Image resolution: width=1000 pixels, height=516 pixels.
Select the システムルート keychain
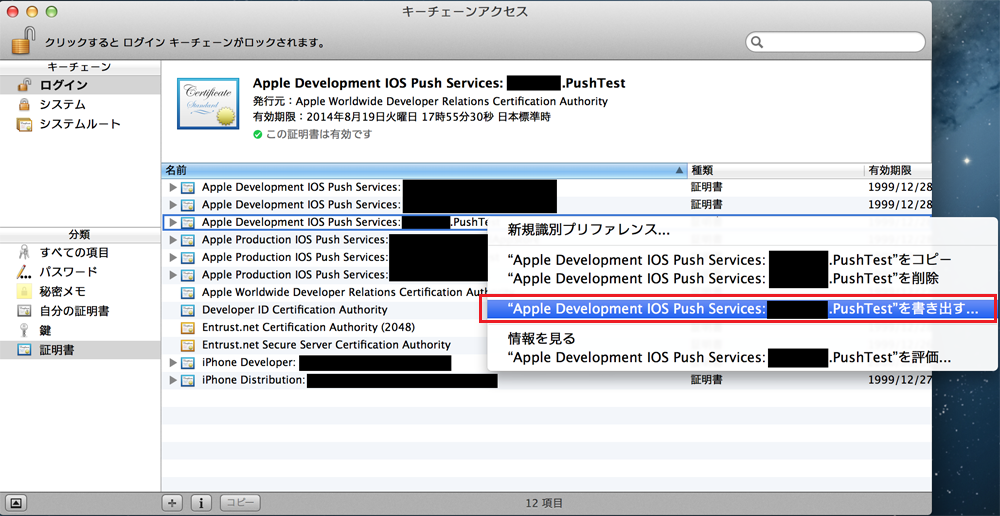click(80, 124)
